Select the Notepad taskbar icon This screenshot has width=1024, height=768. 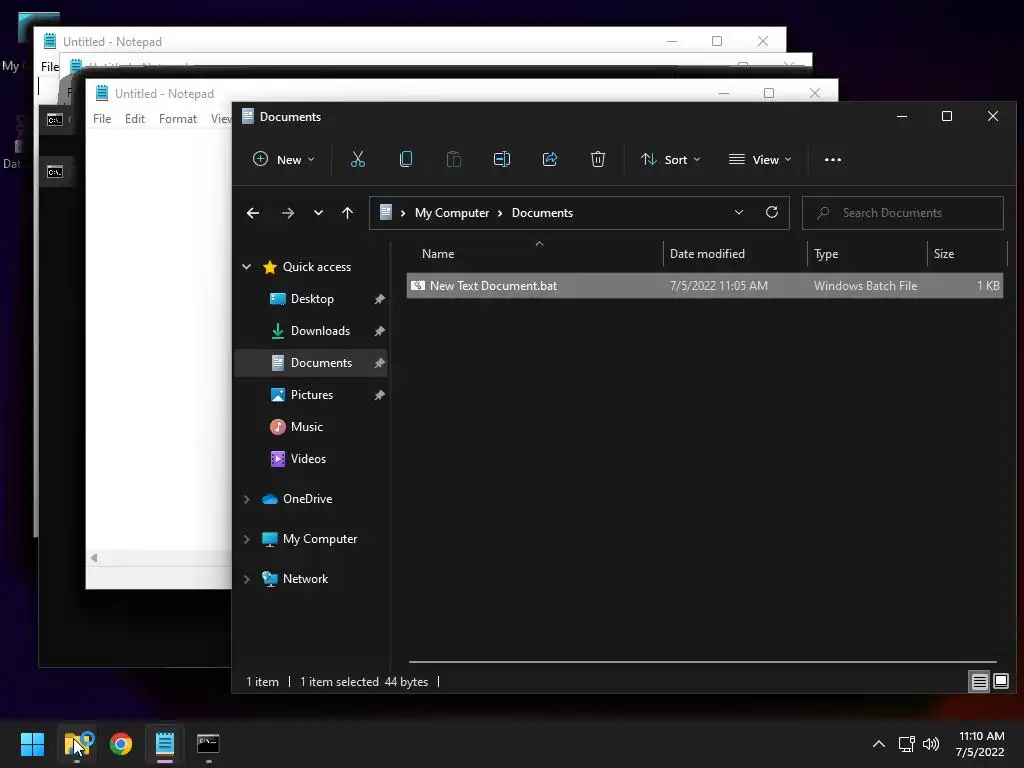coord(165,743)
